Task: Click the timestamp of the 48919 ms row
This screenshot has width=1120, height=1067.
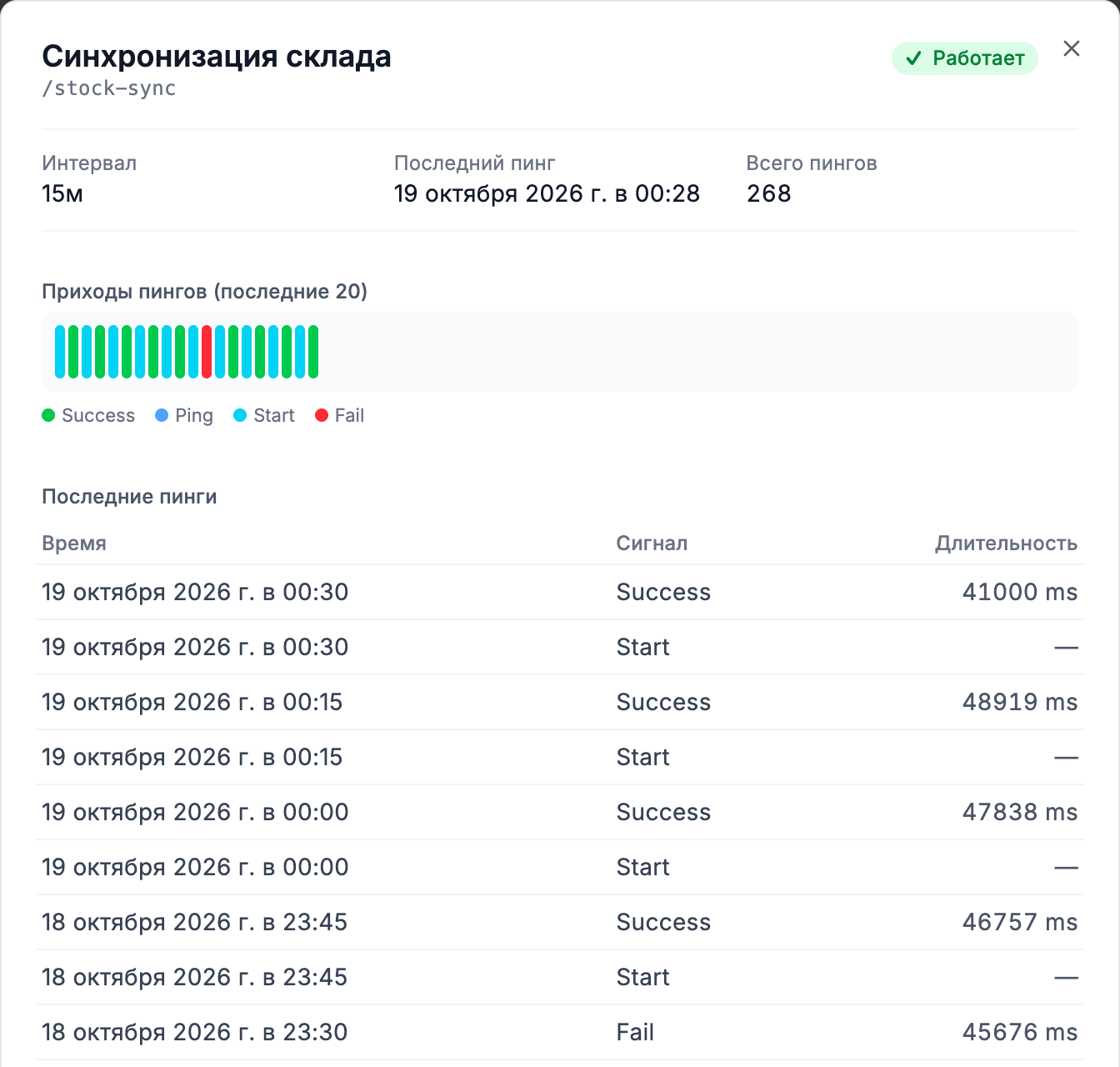Action: tap(192, 702)
